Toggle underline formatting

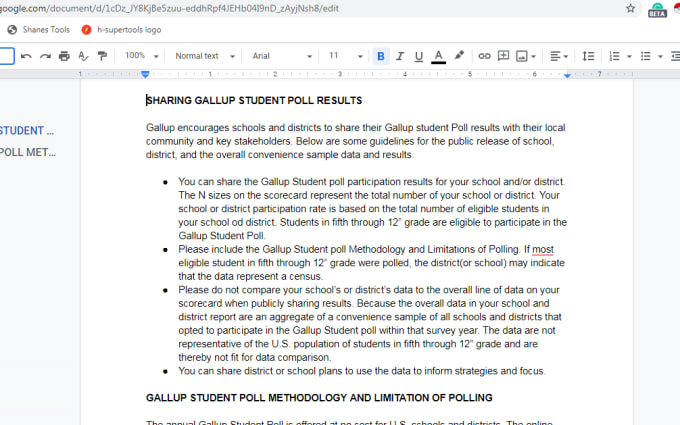pos(419,56)
